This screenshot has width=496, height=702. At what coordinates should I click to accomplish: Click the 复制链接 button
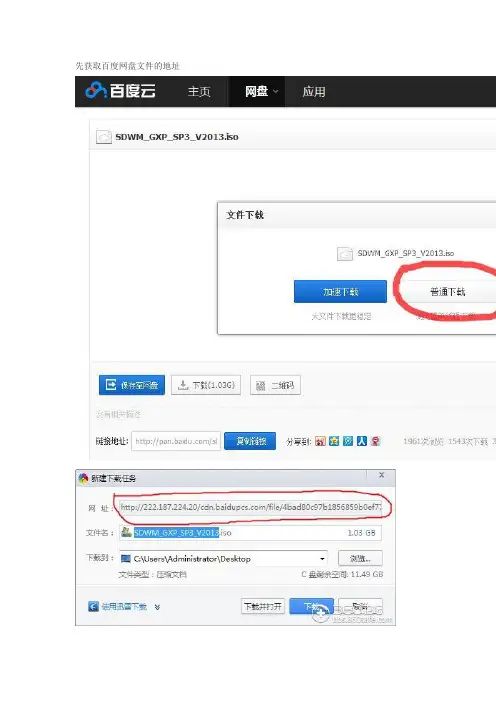click(250, 441)
